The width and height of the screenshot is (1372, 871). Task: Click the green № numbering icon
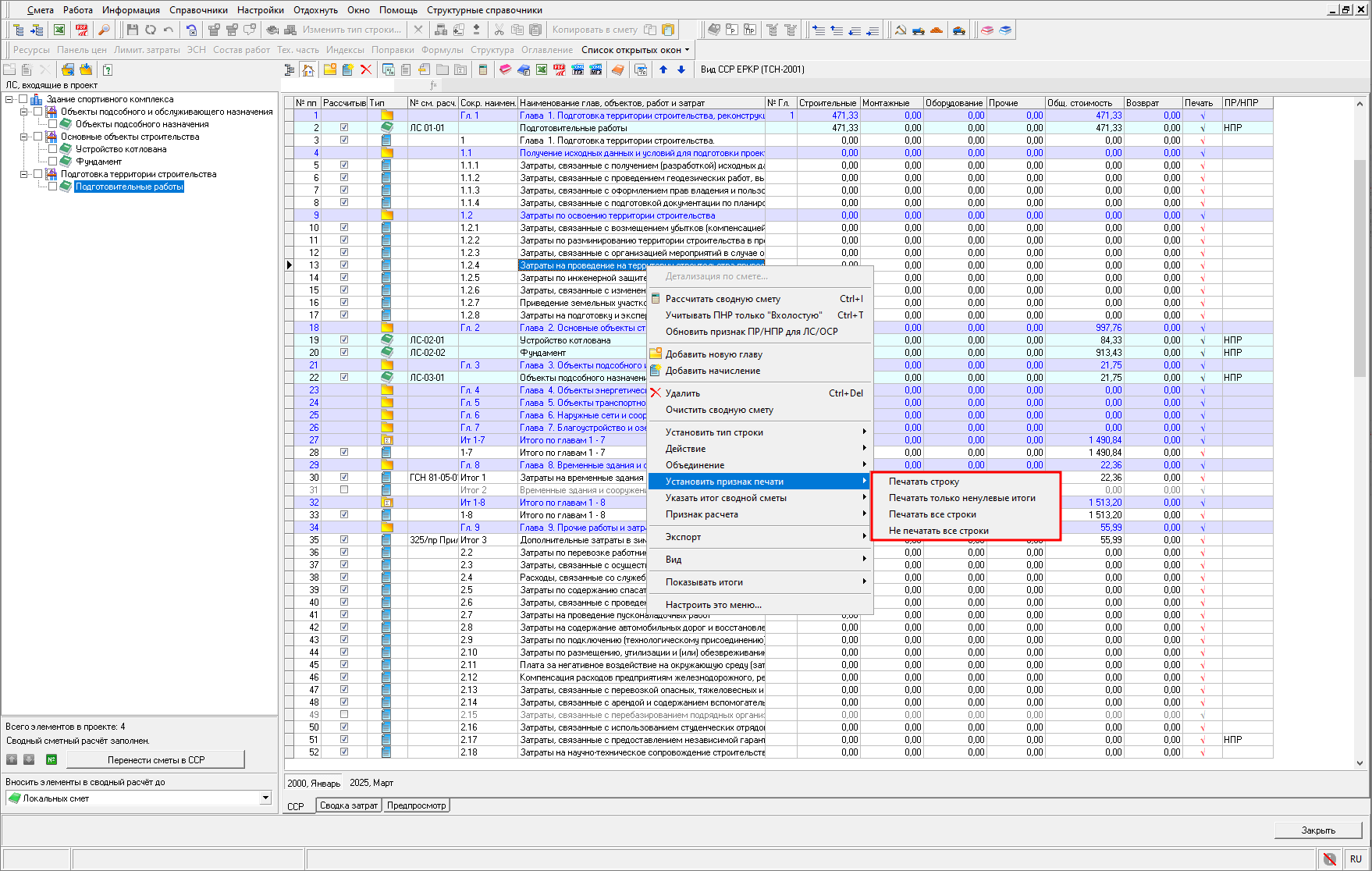(52, 759)
